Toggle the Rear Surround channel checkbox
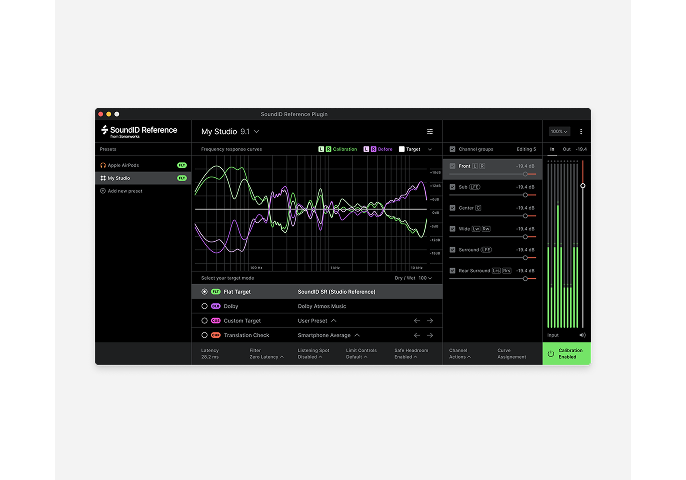 (452, 271)
